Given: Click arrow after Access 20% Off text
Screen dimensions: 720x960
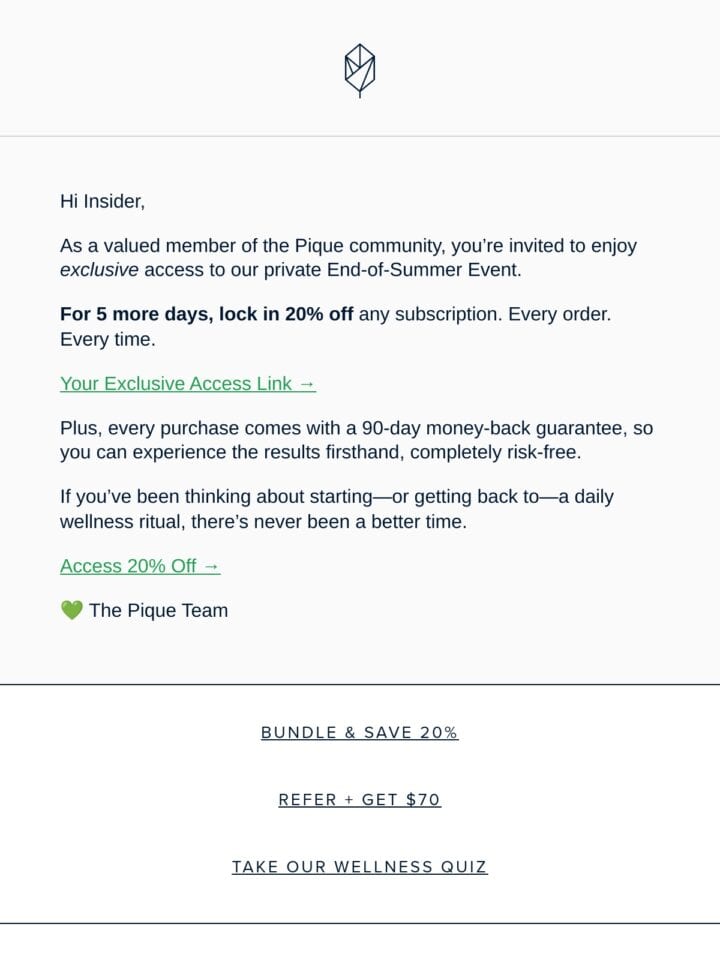Looking at the screenshot, I should click(211, 567).
